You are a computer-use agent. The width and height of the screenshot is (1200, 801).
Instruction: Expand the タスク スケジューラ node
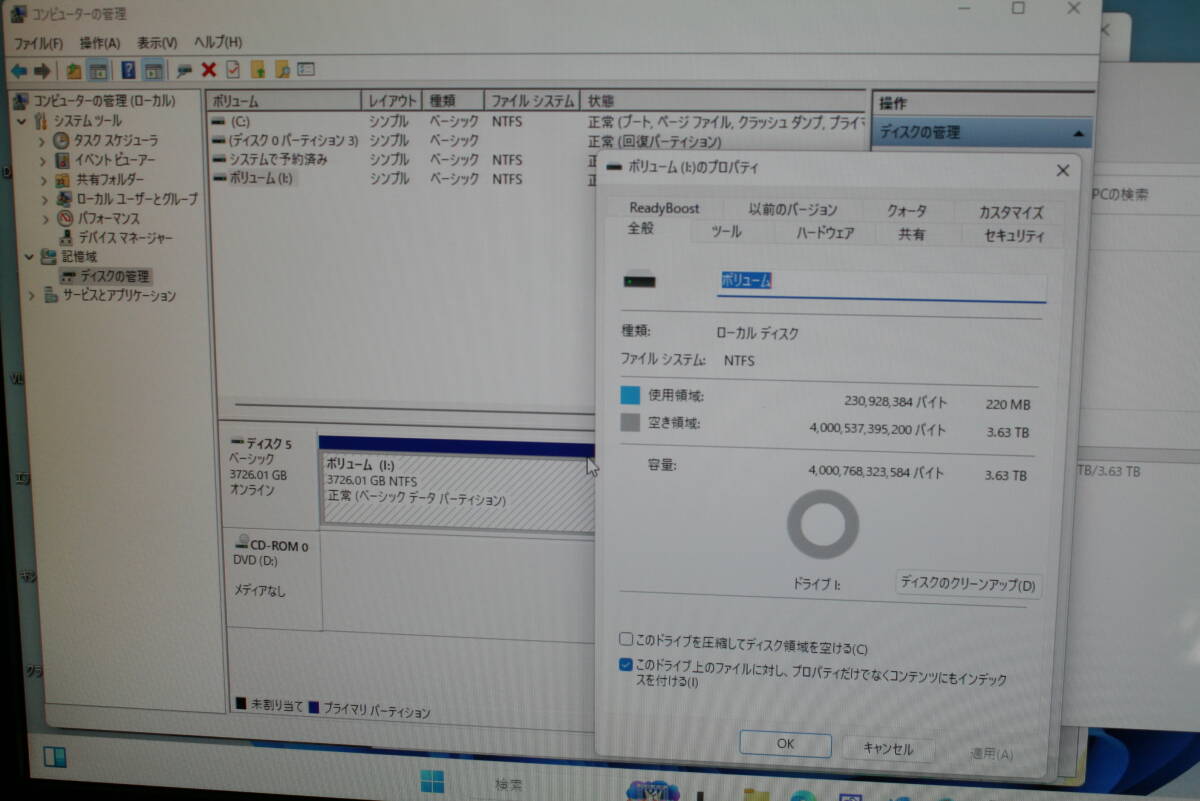click(x=42, y=141)
